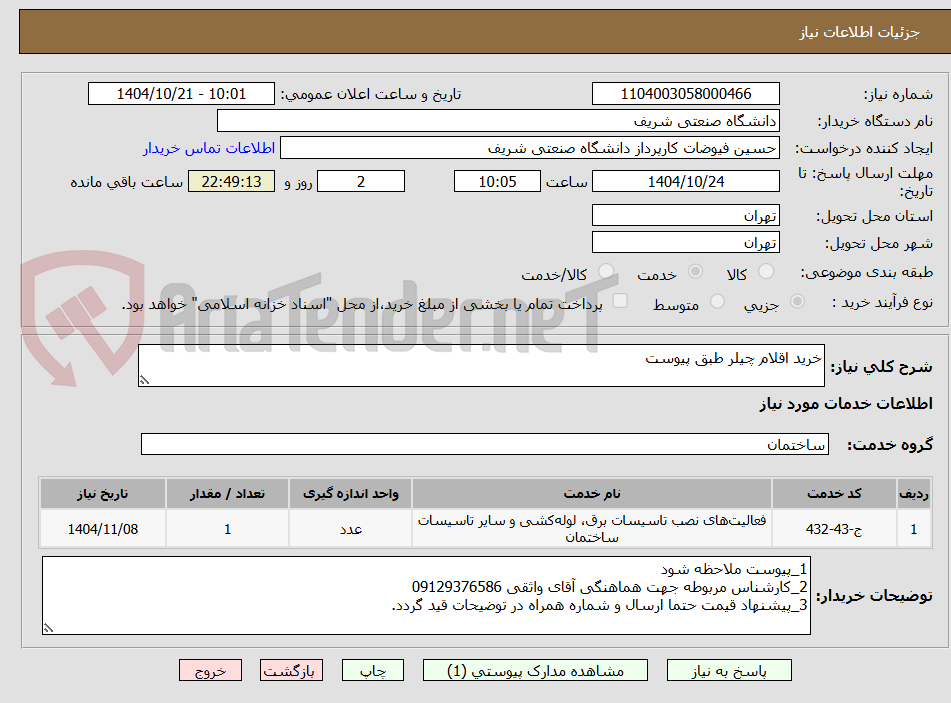Click the buyer notes text area

(426, 596)
